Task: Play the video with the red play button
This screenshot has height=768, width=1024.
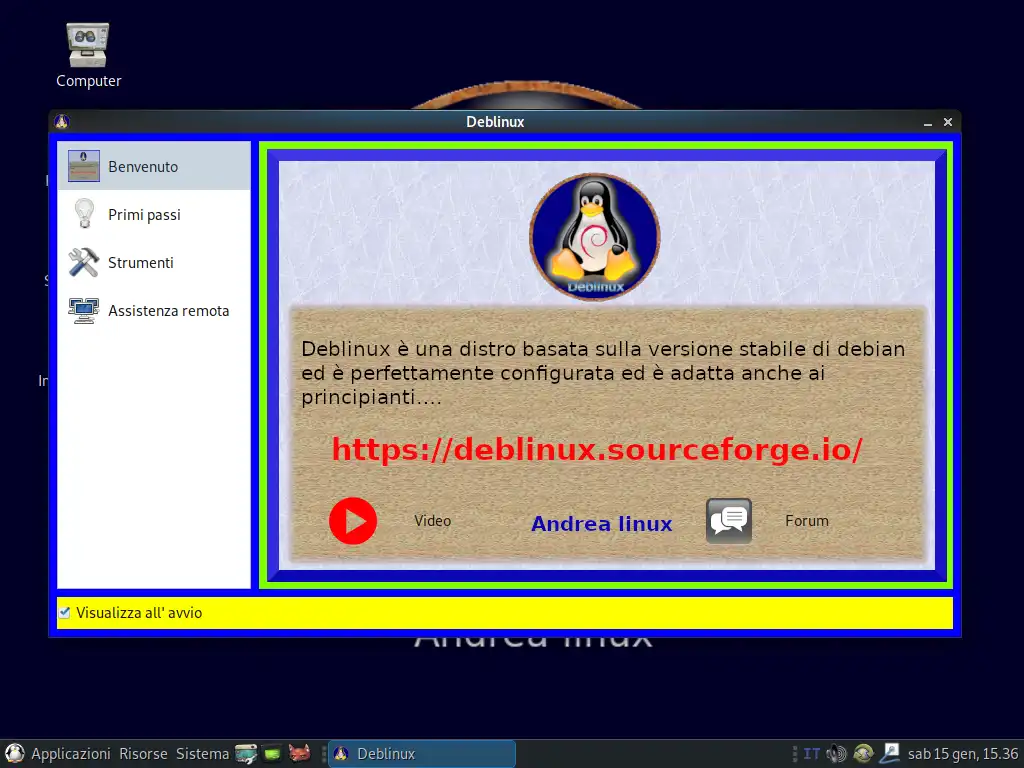Action: click(353, 521)
